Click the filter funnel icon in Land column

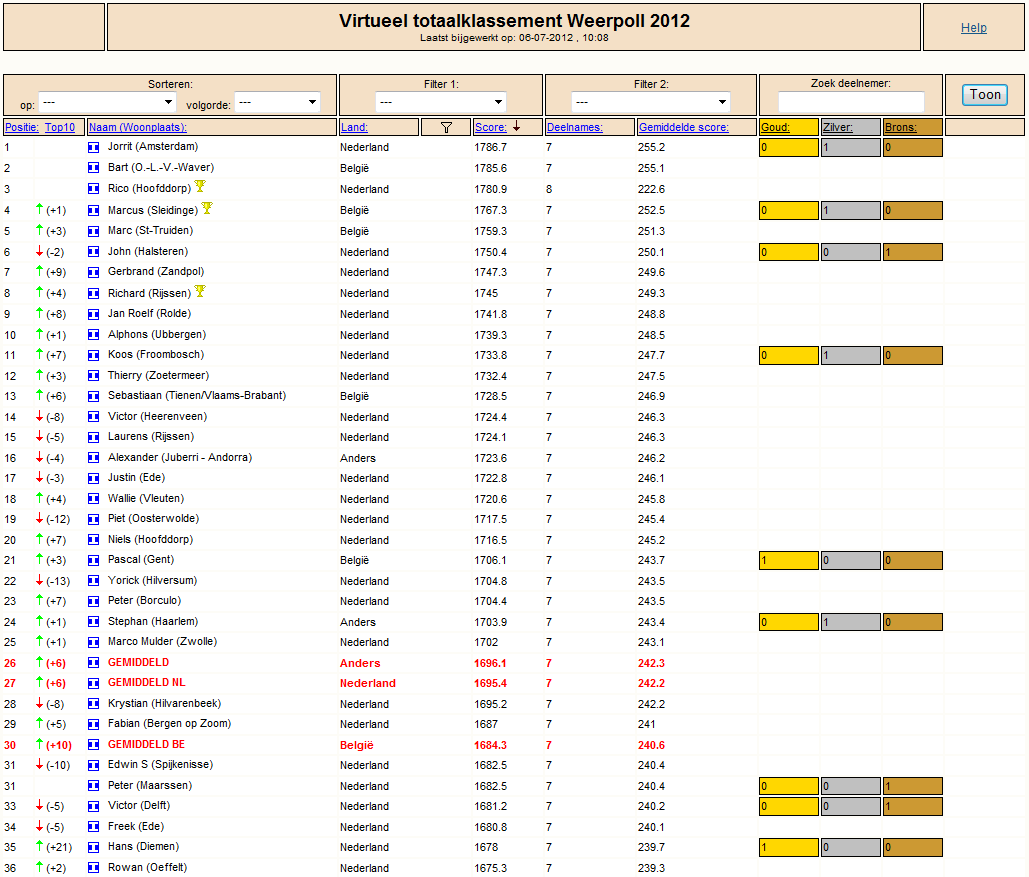pos(446,127)
